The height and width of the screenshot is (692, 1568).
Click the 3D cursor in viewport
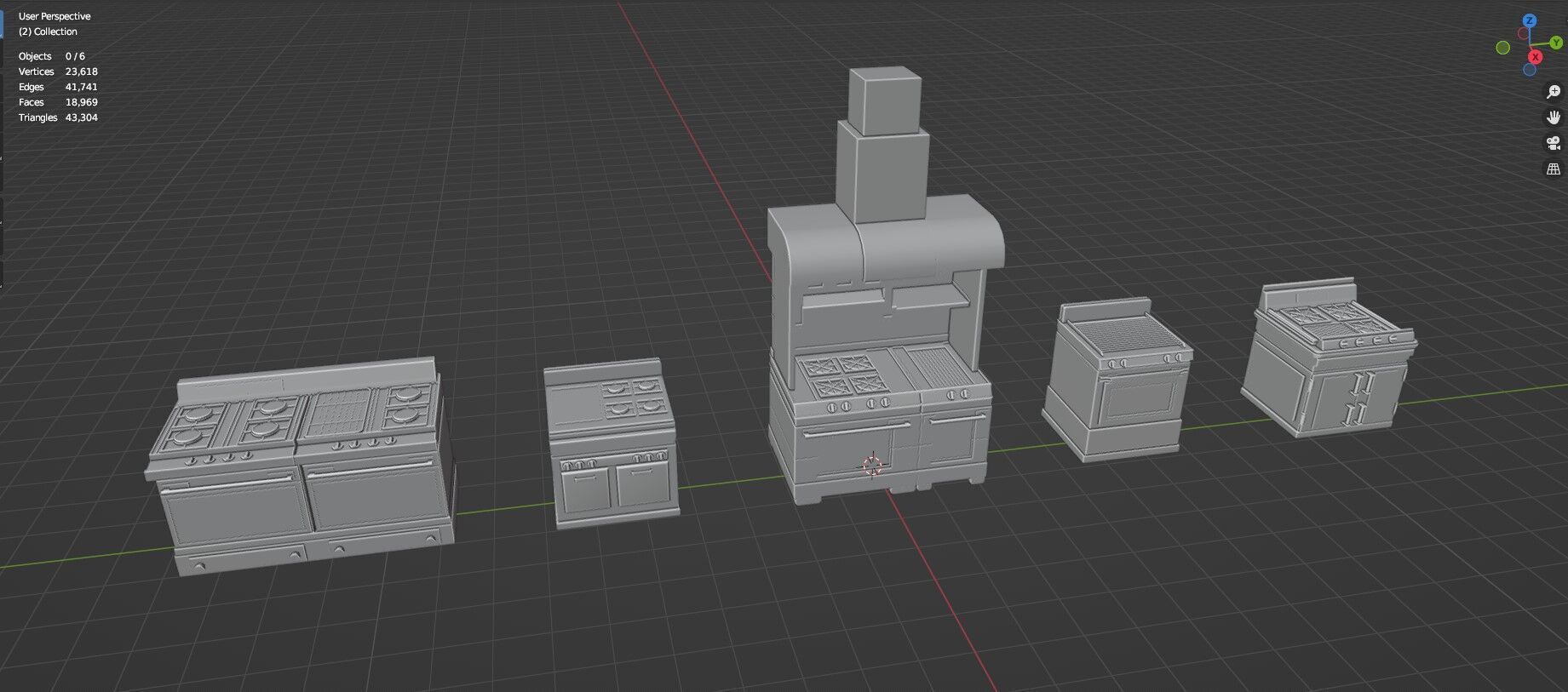pyautogui.click(x=871, y=466)
